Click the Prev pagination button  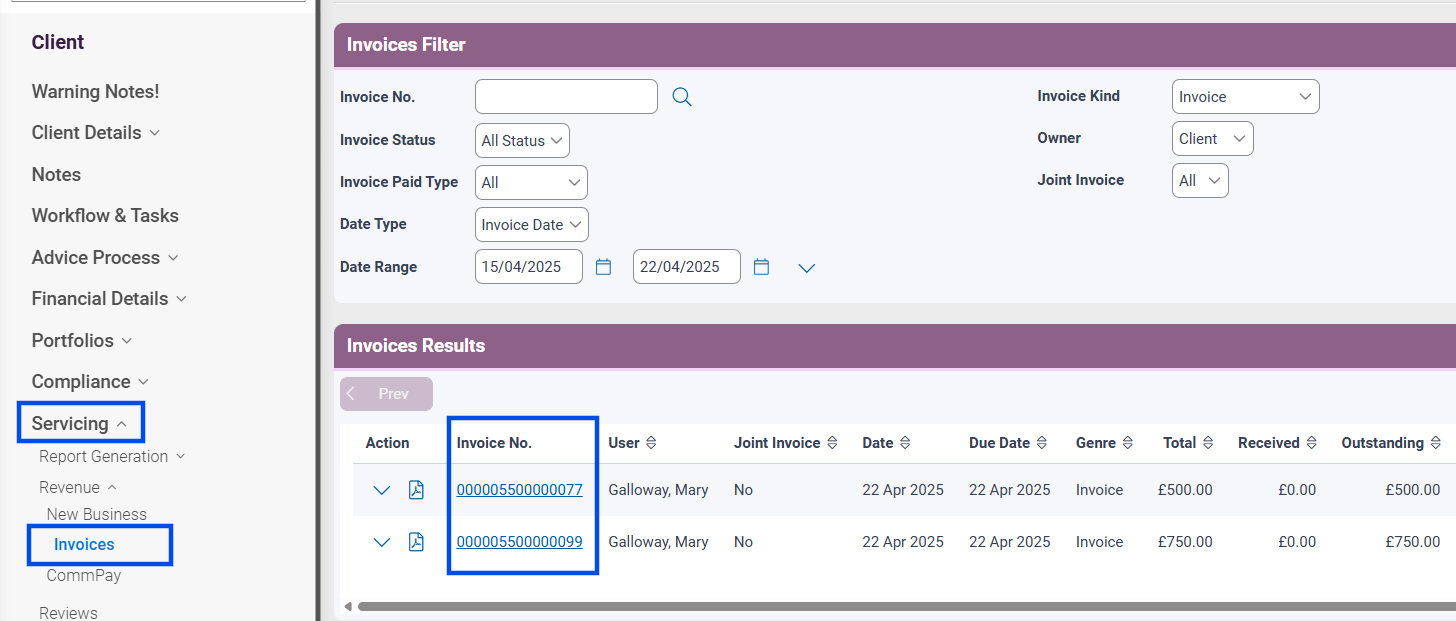pyautogui.click(x=386, y=393)
